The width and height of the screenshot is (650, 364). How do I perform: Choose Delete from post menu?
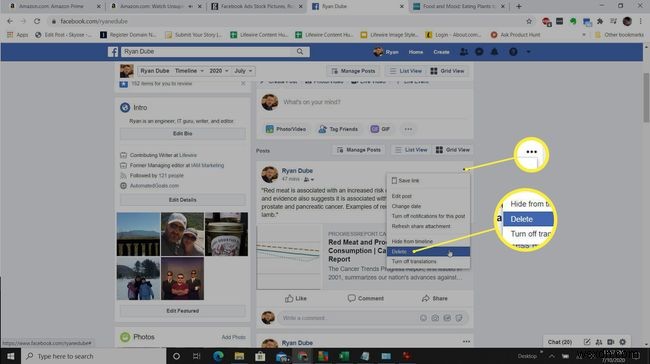coord(428,252)
